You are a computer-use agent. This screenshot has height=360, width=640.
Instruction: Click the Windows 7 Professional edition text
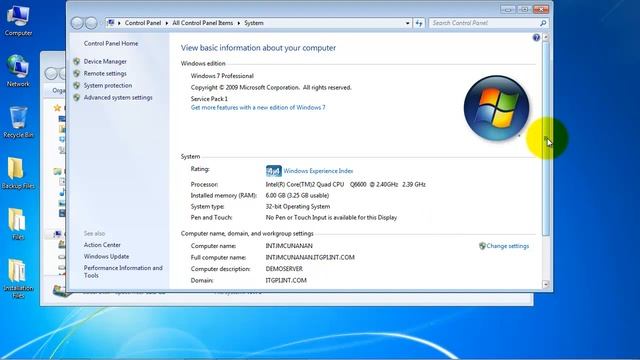(x=222, y=76)
